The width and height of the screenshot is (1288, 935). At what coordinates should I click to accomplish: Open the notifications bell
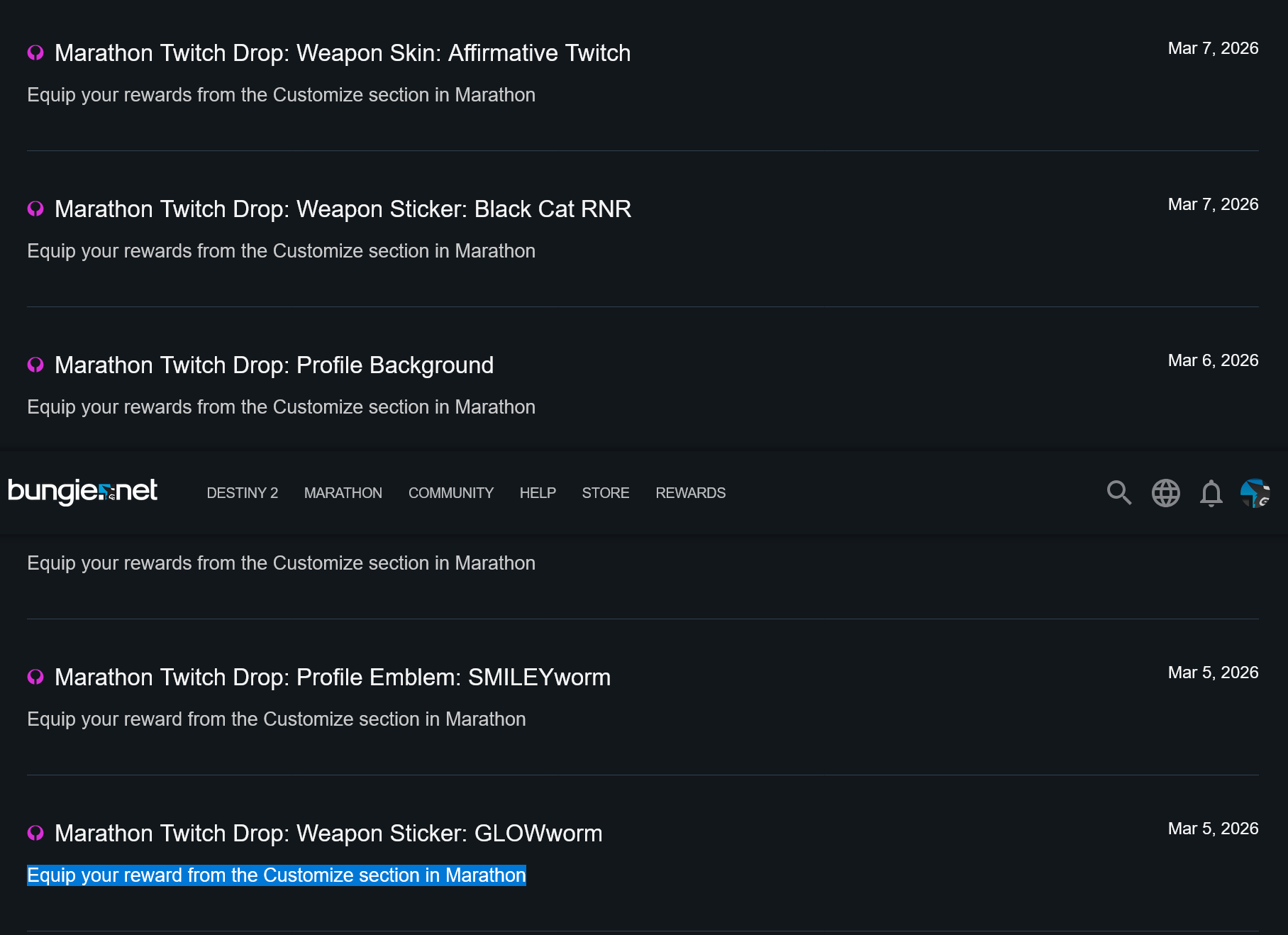click(x=1211, y=493)
